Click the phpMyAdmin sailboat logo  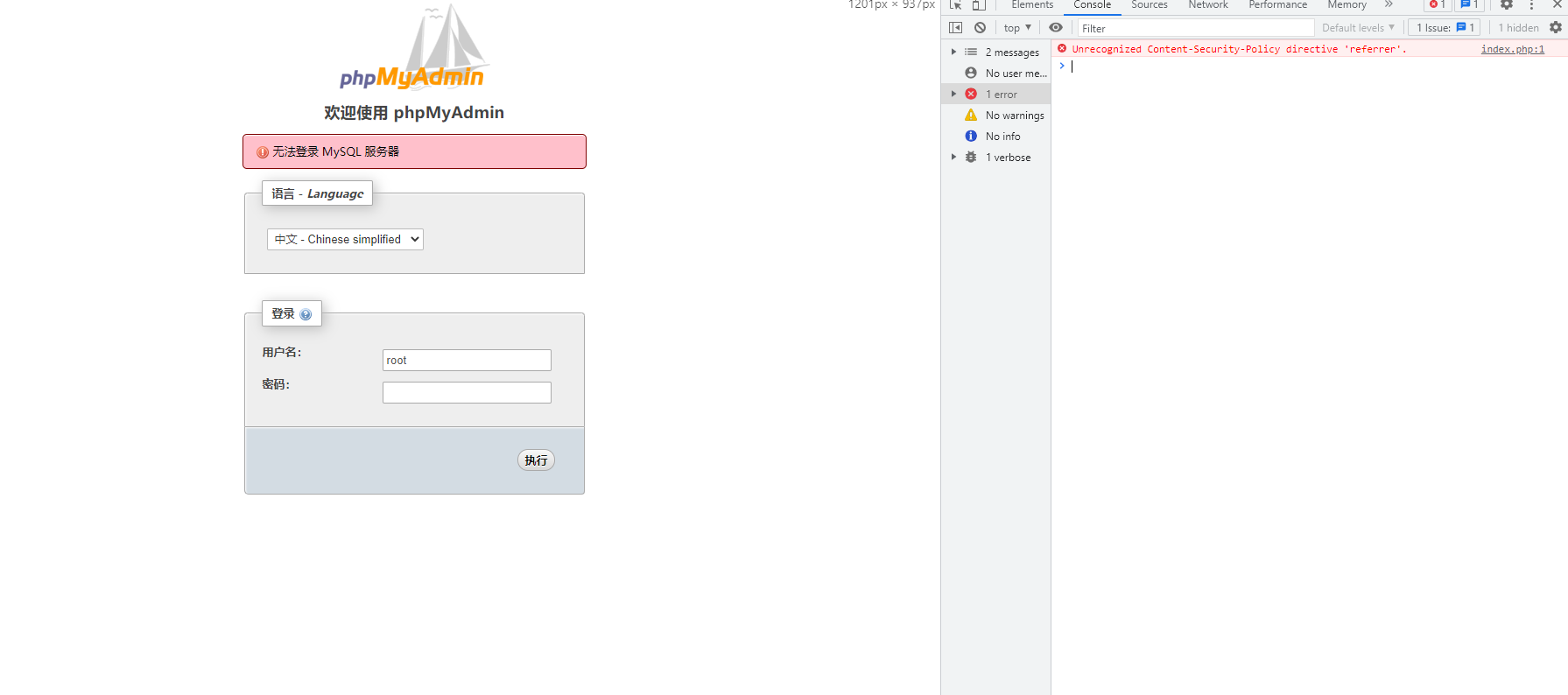click(x=413, y=47)
